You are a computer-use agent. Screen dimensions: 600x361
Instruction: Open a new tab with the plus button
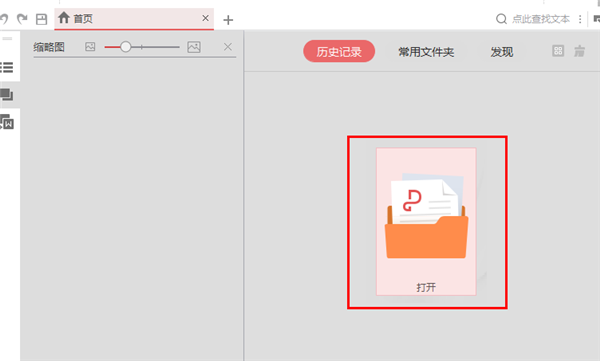point(228,20)
